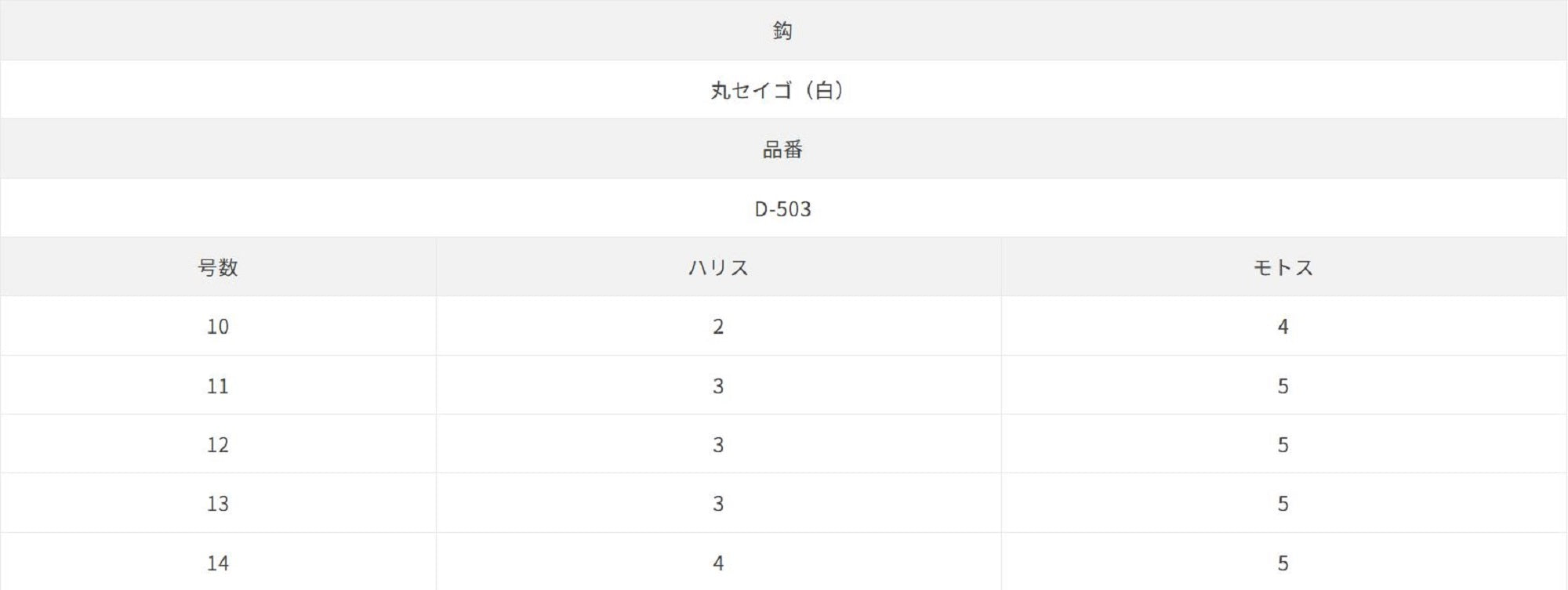1568x590 pixels.
Task: Click the ハリス column header
Action: tap(718, 268)
